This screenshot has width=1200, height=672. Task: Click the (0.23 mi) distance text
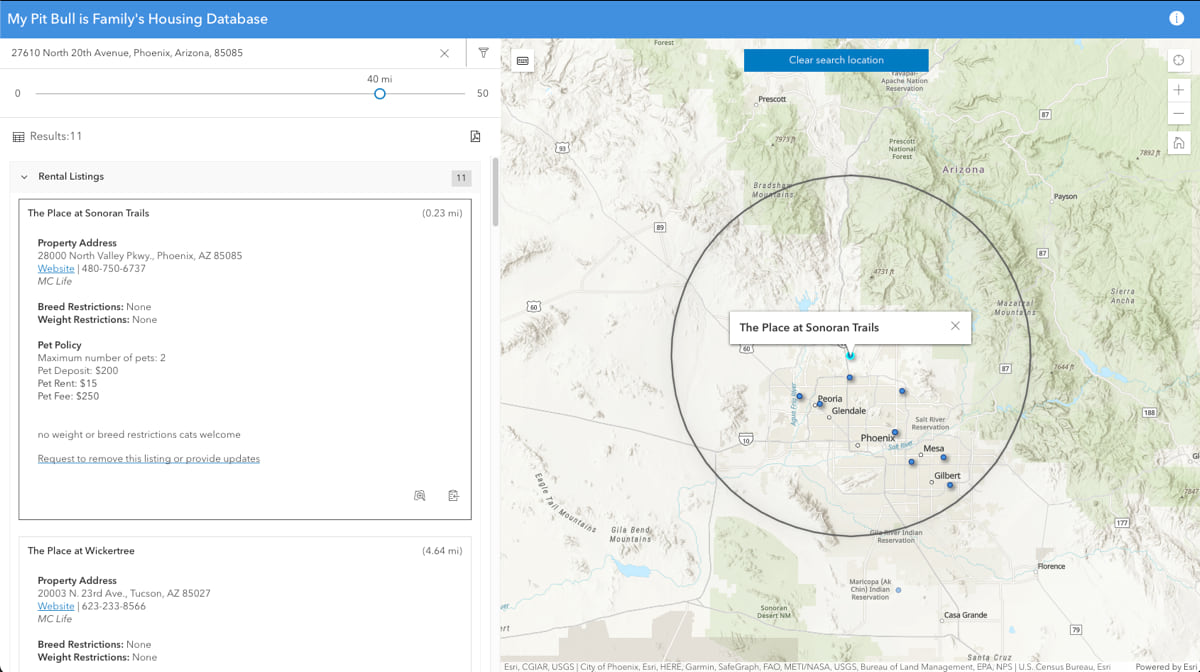(442, 213)
